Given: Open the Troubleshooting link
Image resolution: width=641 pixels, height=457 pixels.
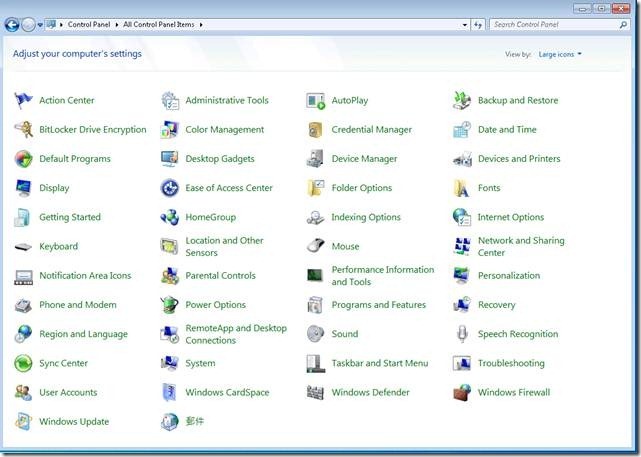Looking at the screenshot, I should pos(511,363).
